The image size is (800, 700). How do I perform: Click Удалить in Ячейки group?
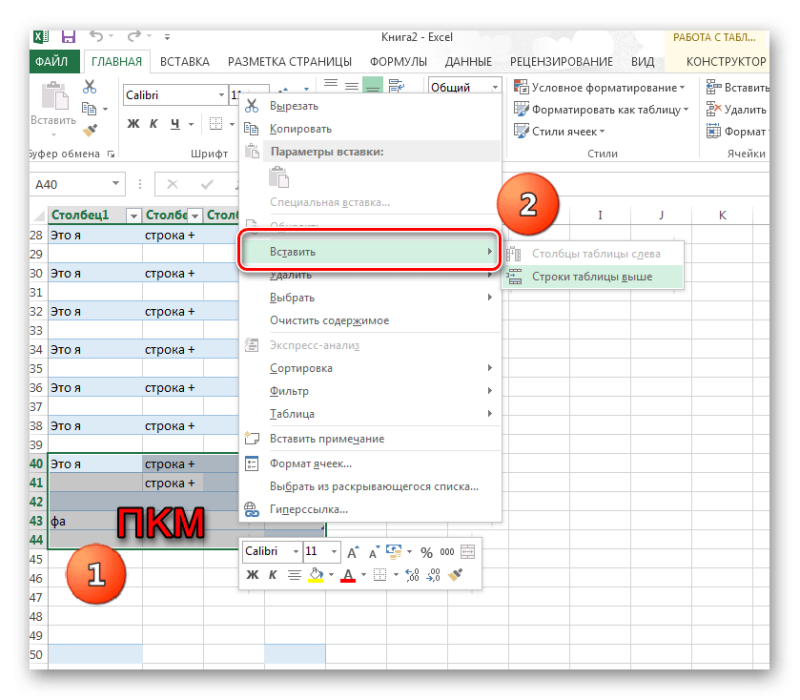737,109
